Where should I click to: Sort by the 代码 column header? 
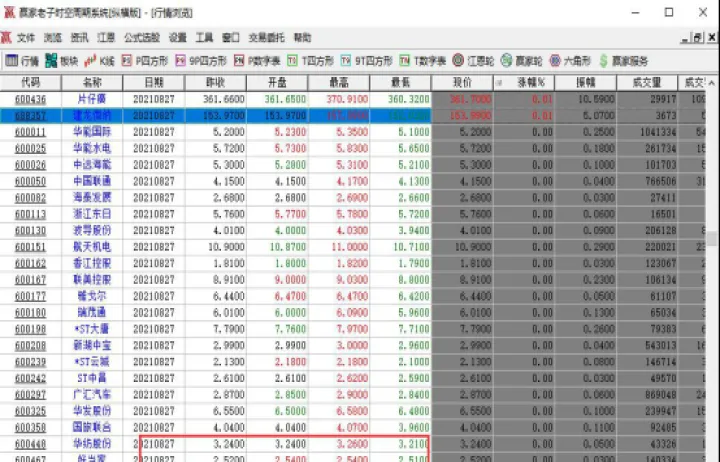coord(30,83)
